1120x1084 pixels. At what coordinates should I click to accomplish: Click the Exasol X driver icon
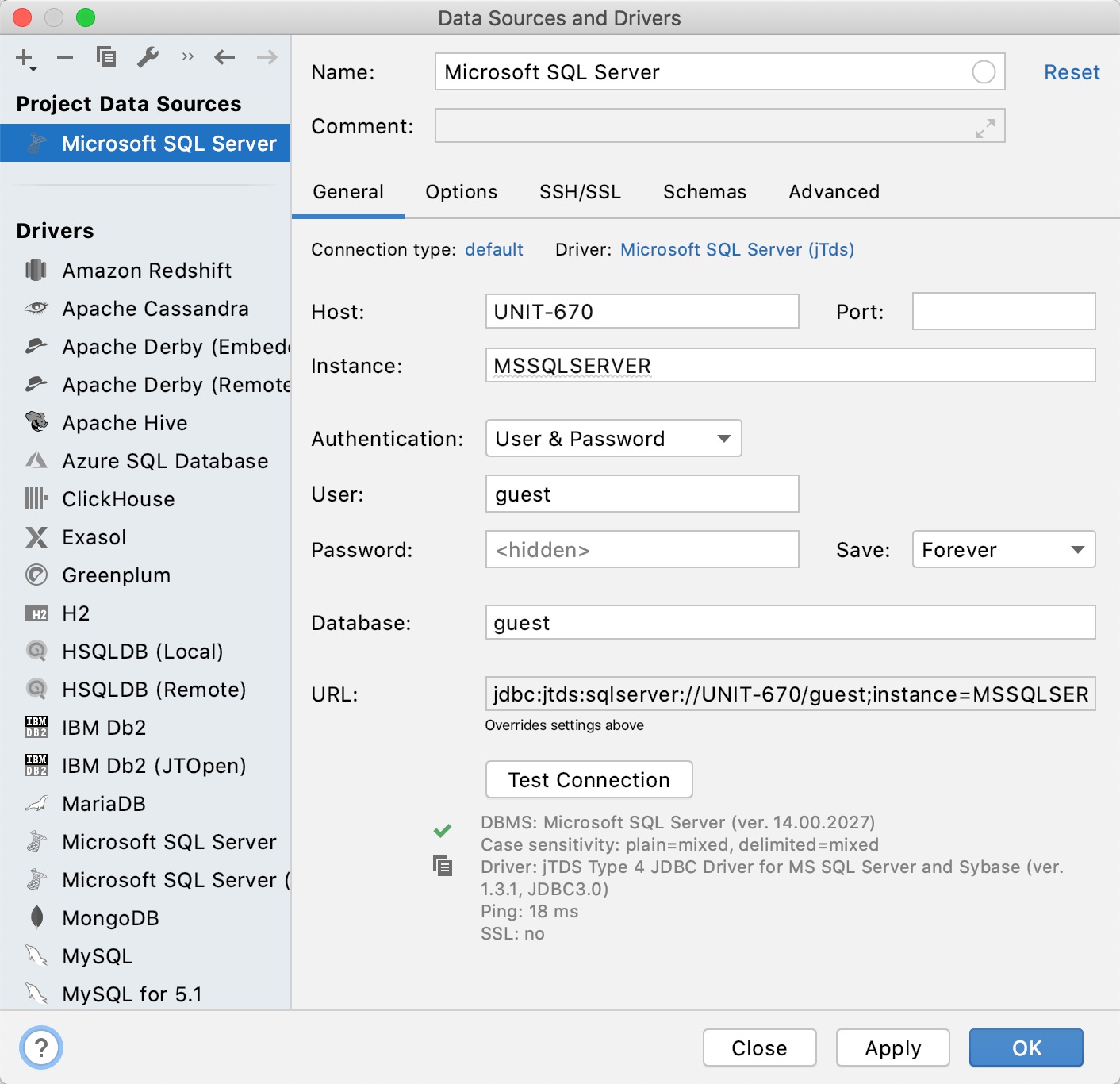click(x=36, y=537)
